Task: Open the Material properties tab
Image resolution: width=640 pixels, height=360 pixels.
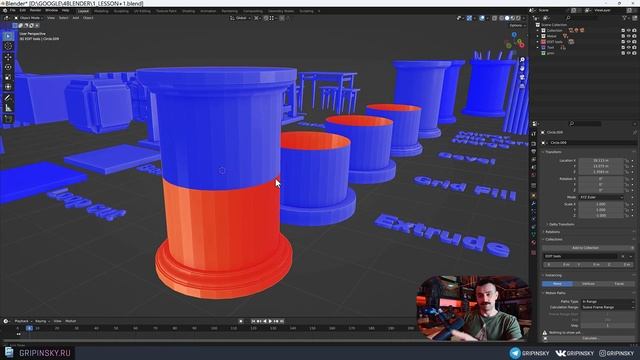Action: [x=533, y=242]
